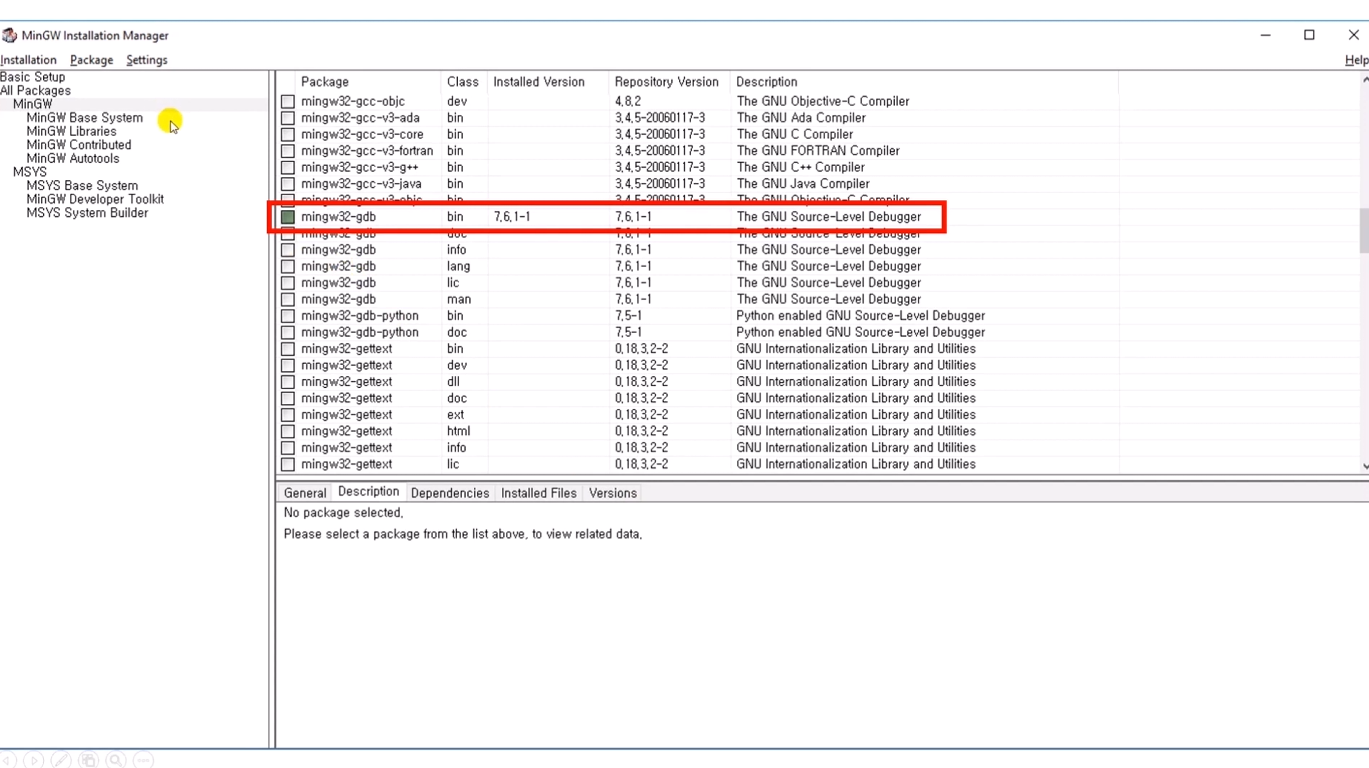Open the slideshow more-options ellipsis icon
The width and height of the screenshot is (1369, 768).
point(143,760)
